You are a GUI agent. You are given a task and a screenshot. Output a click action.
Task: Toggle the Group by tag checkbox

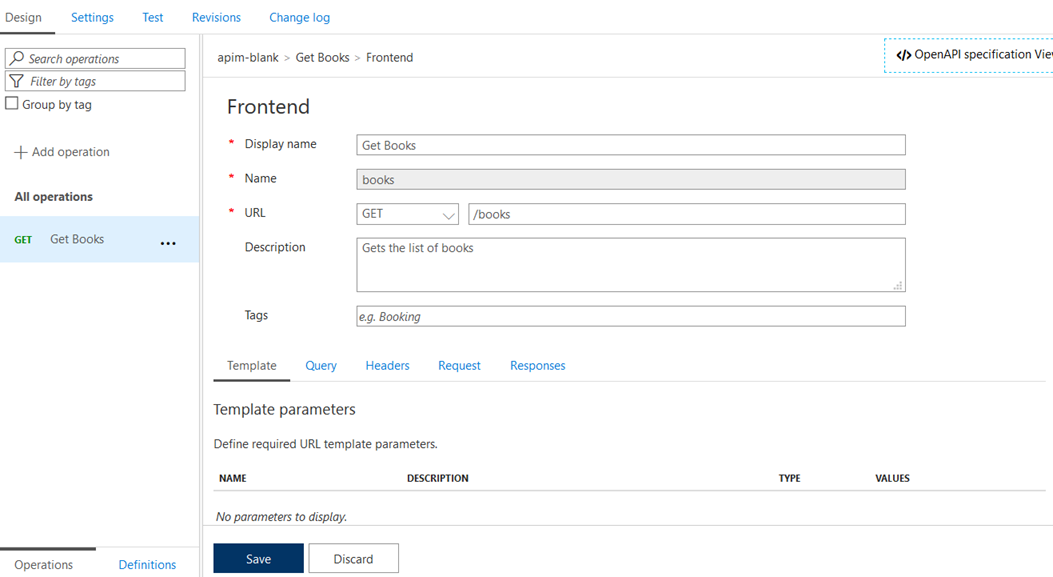(x=11, y=103)
